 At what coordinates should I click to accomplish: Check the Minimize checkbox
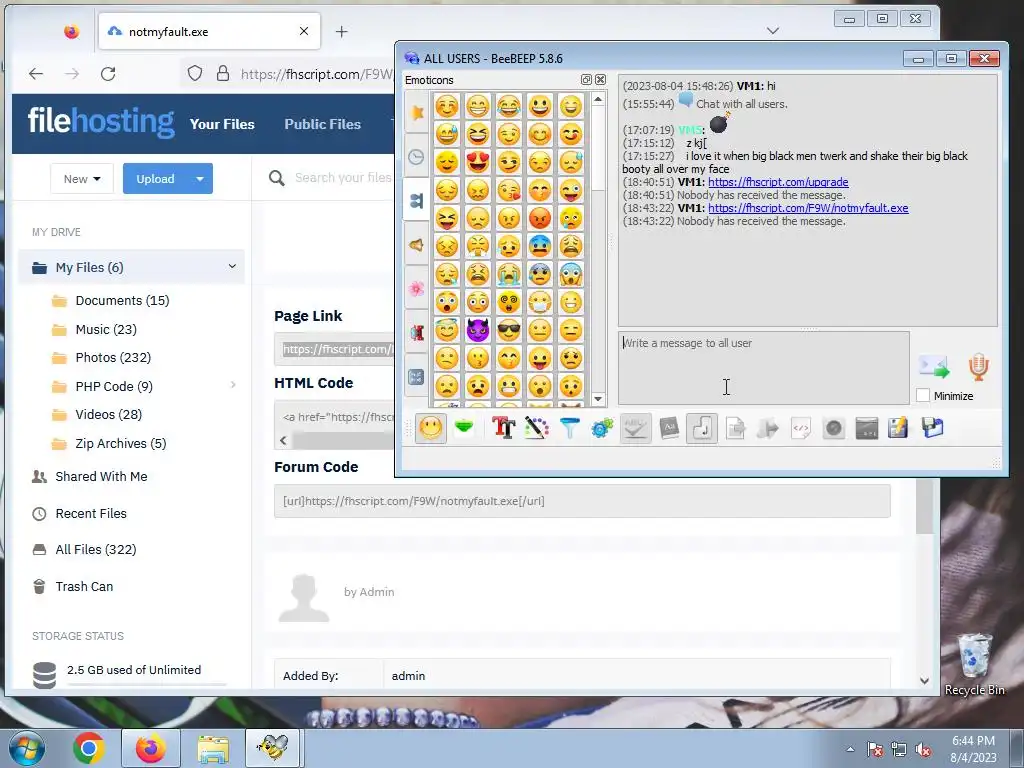(923, 396)
